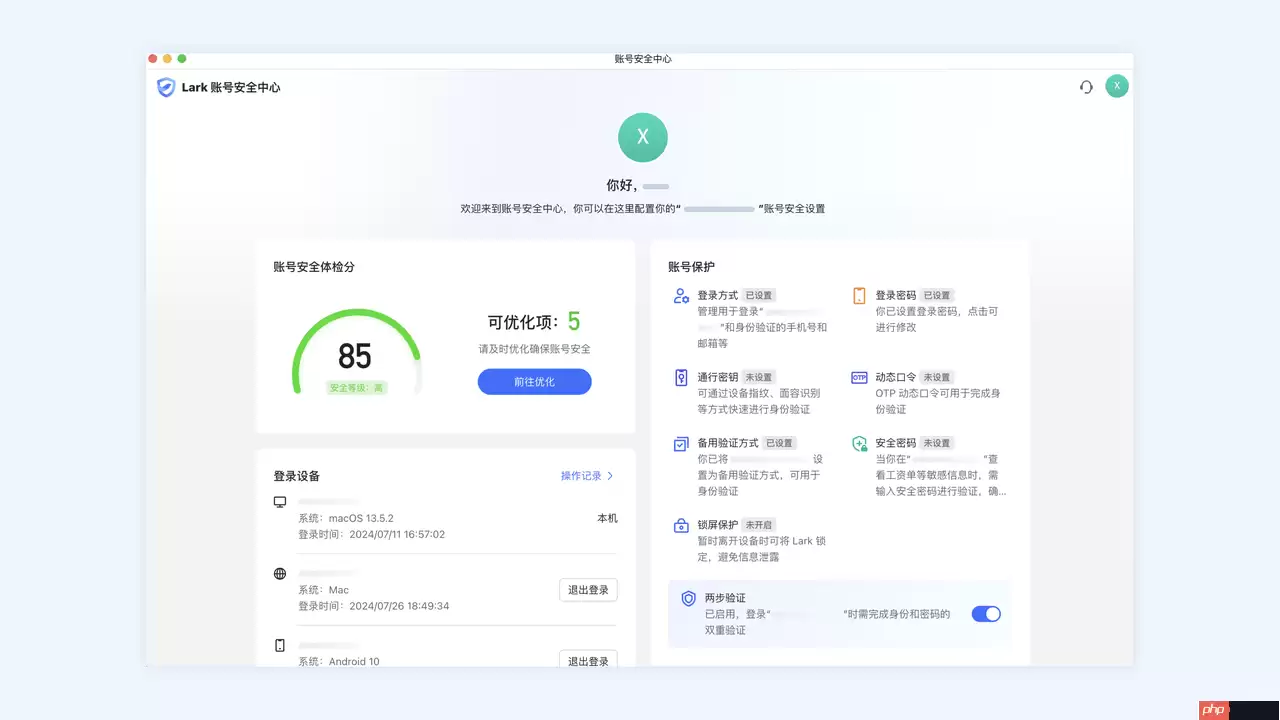This screenshot has height=720, width=1280.
Task: Select the 通行密钥 fingerprint key icon
Action: coord(681,377)
